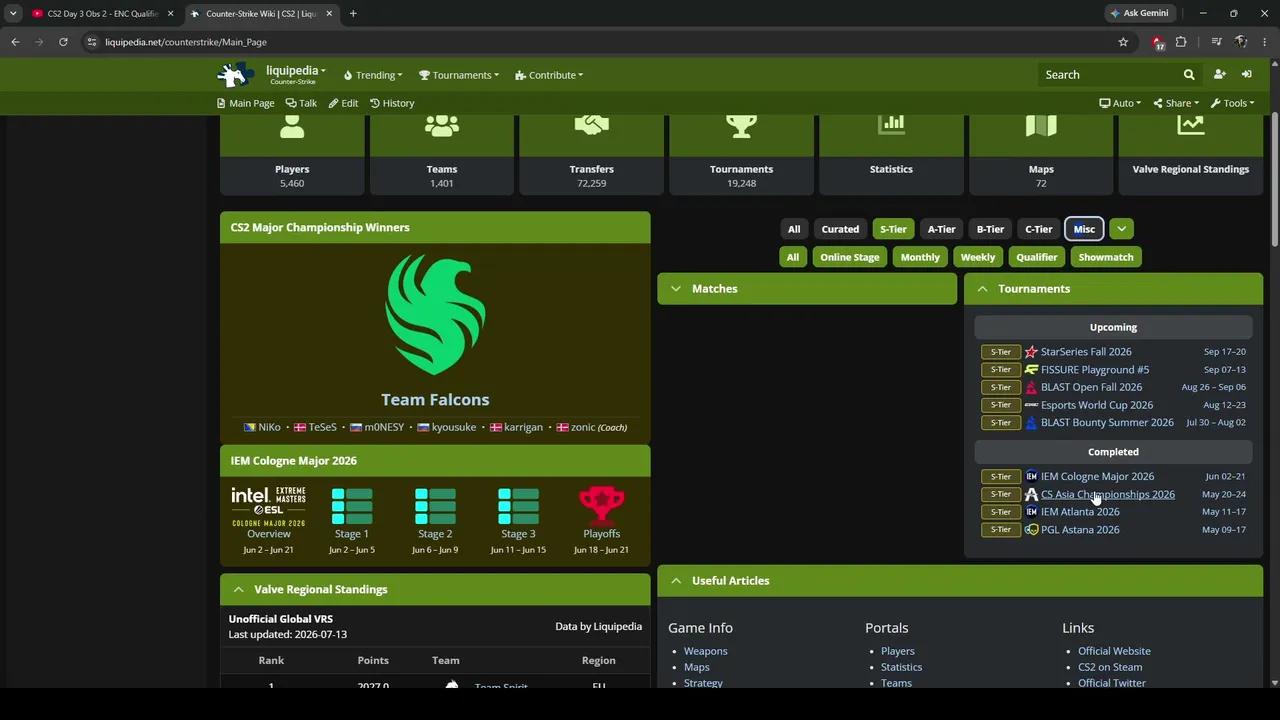Image resolution: width=1280 pixels, height=720 pixels.
Task: Open the Edit tab
Action: pyautogui.click(x=343, y=103)
